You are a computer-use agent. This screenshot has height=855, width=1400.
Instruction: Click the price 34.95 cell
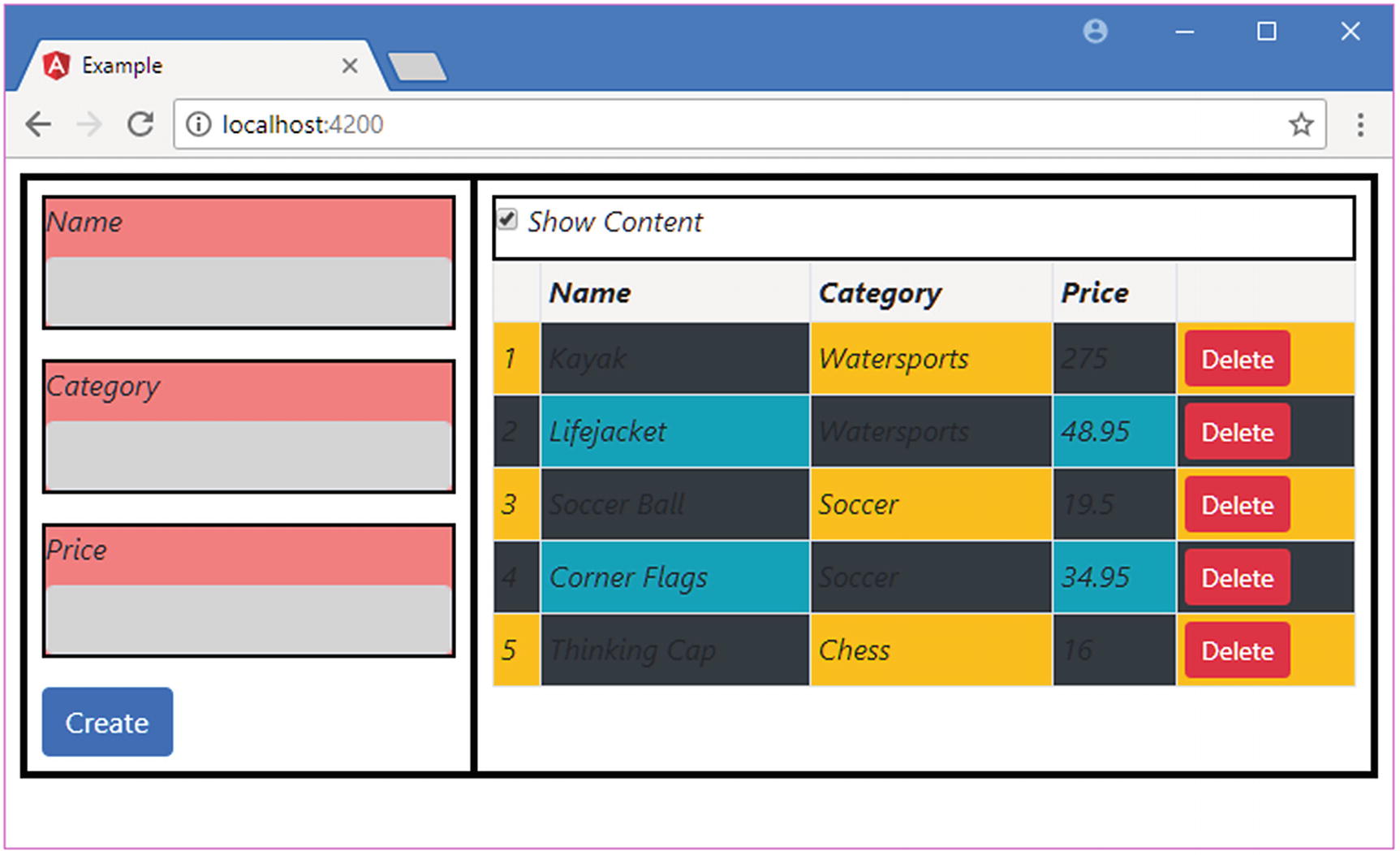tap(1115, 578)
